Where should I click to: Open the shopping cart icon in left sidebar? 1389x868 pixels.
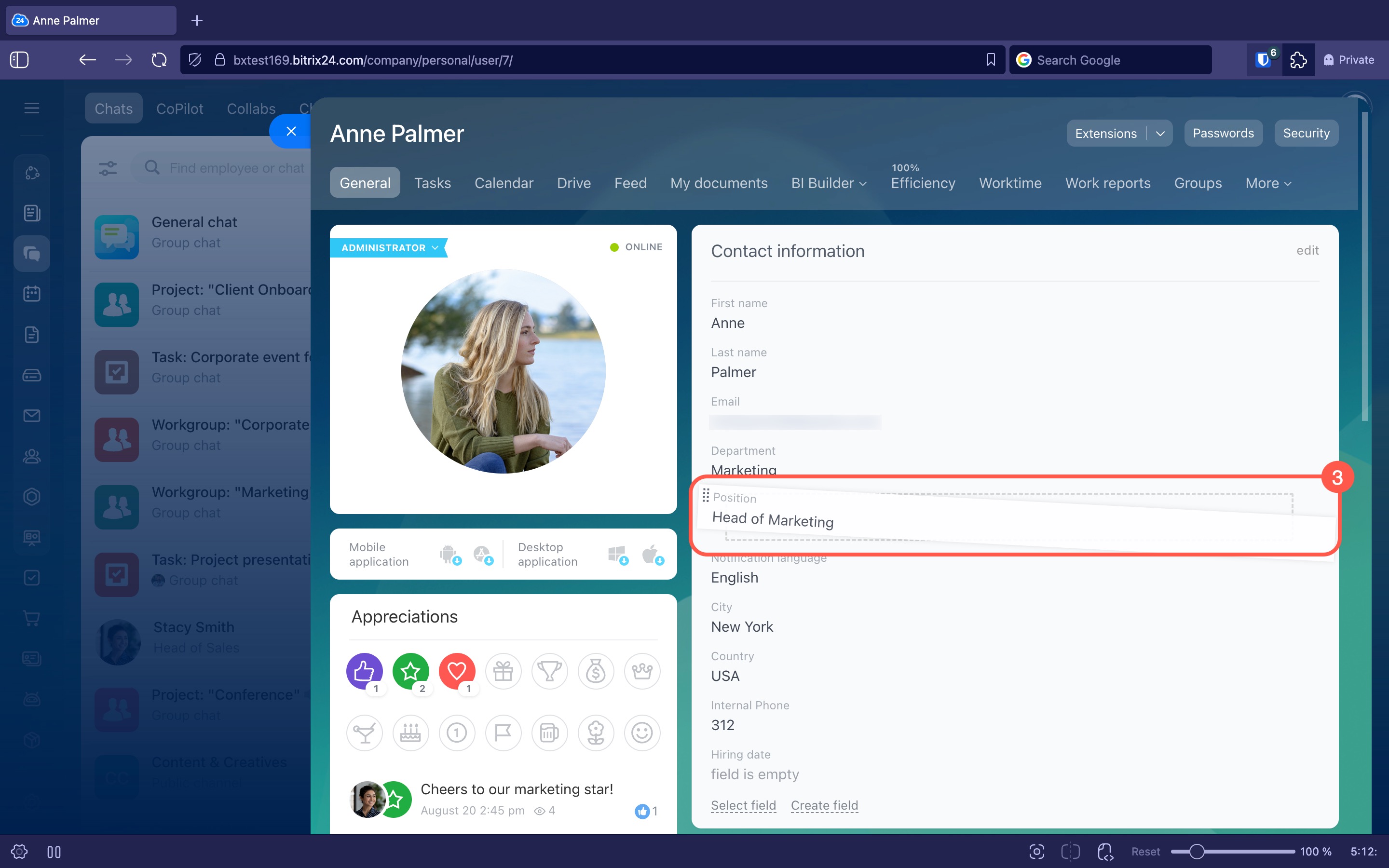pyautogui.click(x=31, y=618)
